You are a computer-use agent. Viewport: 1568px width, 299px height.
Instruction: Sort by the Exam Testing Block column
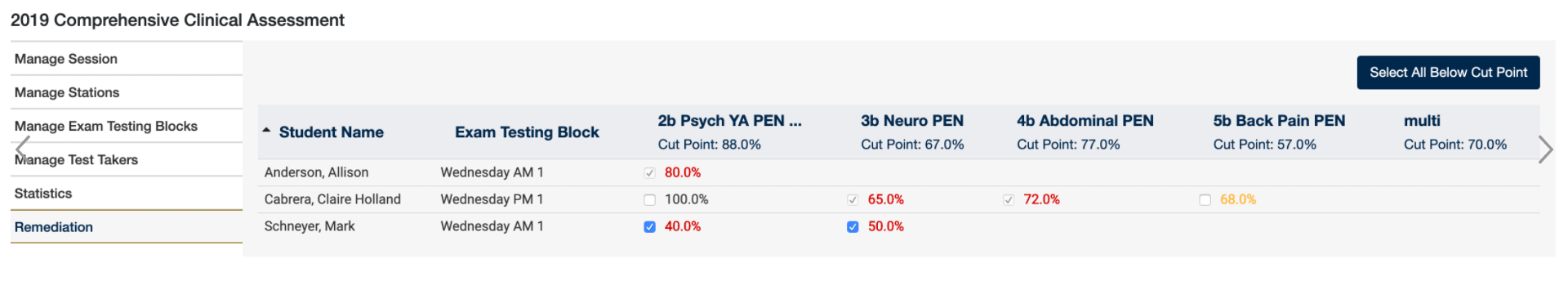pos(527,132)
